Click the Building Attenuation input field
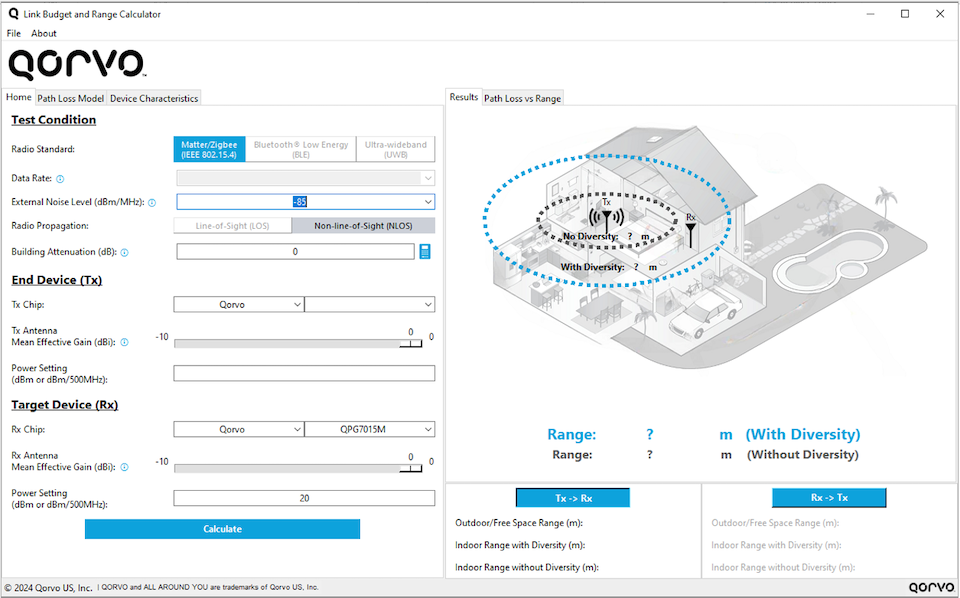The image size is (960, 598). click(295, 252)
